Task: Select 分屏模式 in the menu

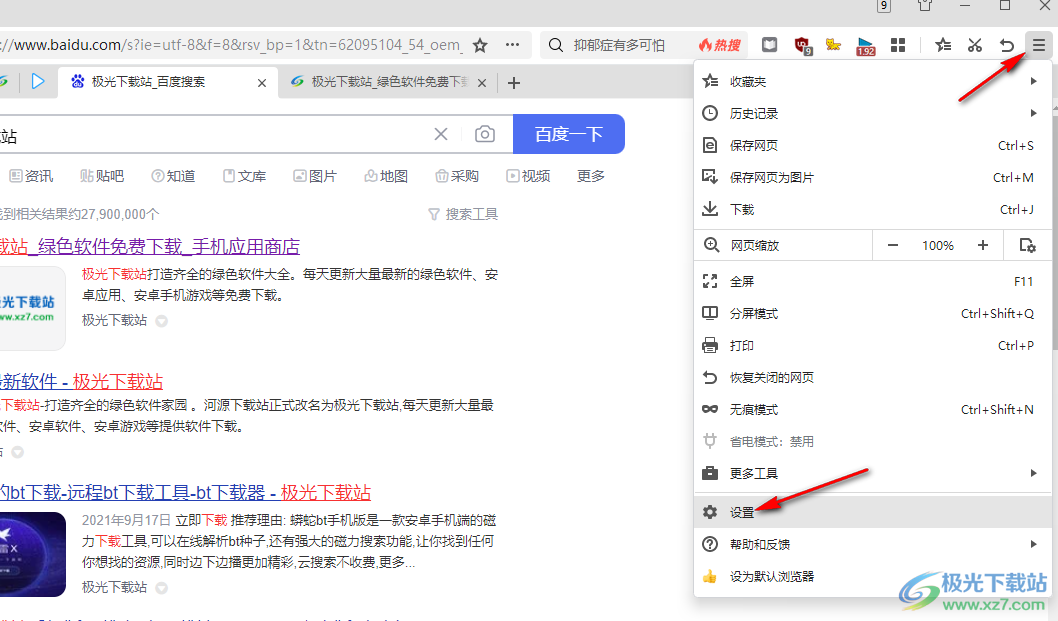Action: click(x=873, y=314)
